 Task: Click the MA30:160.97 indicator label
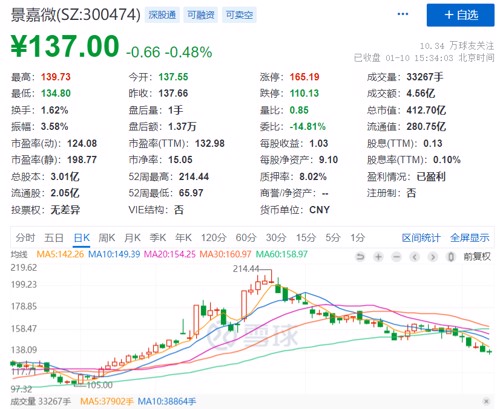225,254
